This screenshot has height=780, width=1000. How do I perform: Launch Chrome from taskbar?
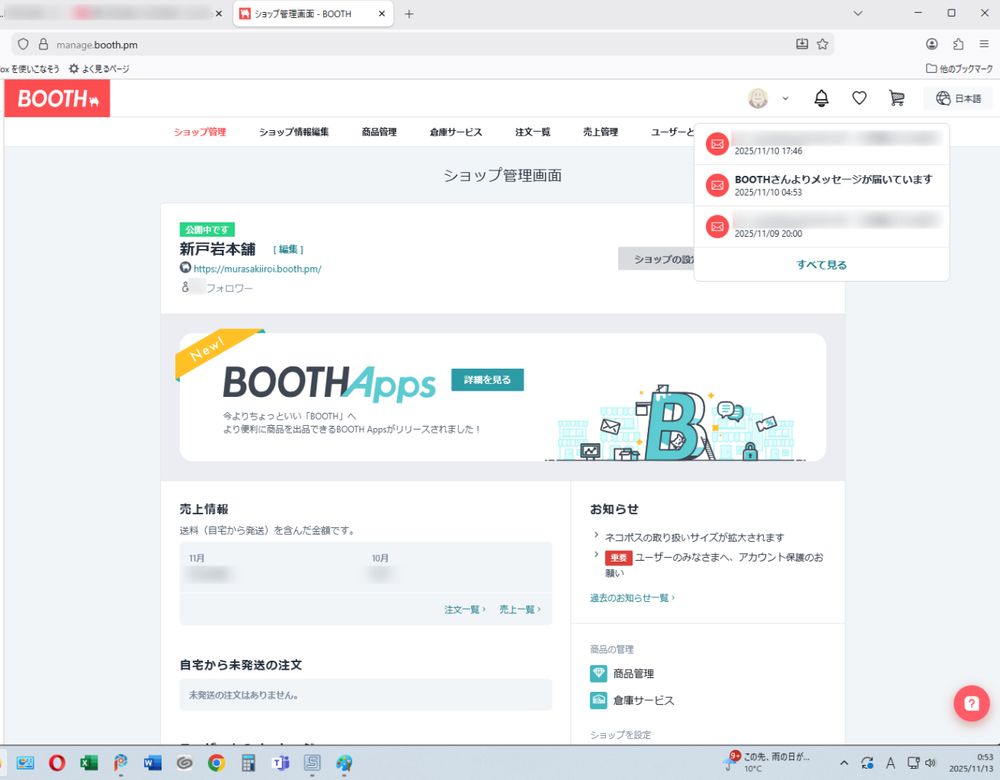click(x=216, y=763)
